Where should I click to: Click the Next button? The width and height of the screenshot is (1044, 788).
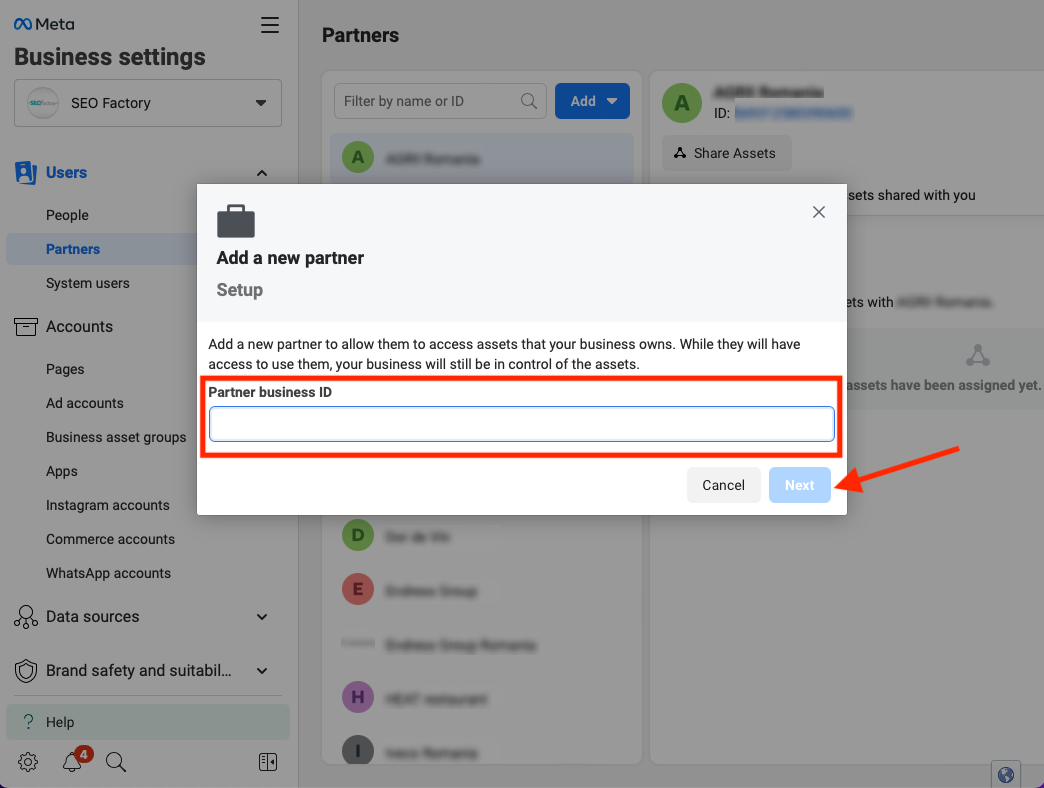(x=799, y=485)
